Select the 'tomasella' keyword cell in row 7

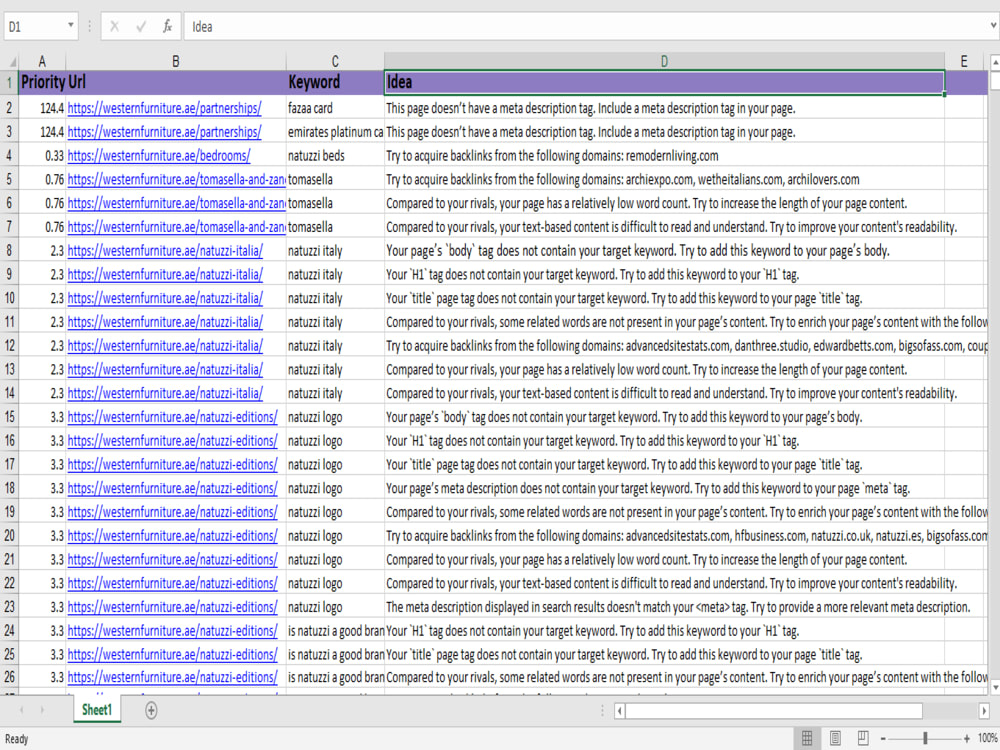pos(335,227)
